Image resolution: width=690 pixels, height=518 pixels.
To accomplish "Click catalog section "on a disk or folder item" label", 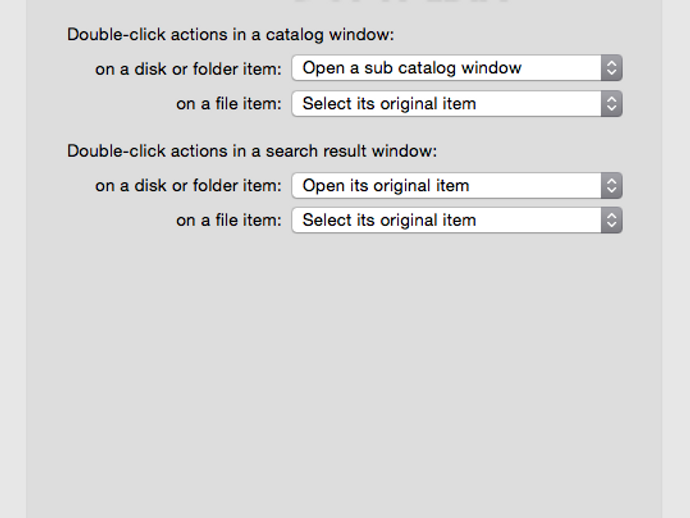I will tap(188, 69).
